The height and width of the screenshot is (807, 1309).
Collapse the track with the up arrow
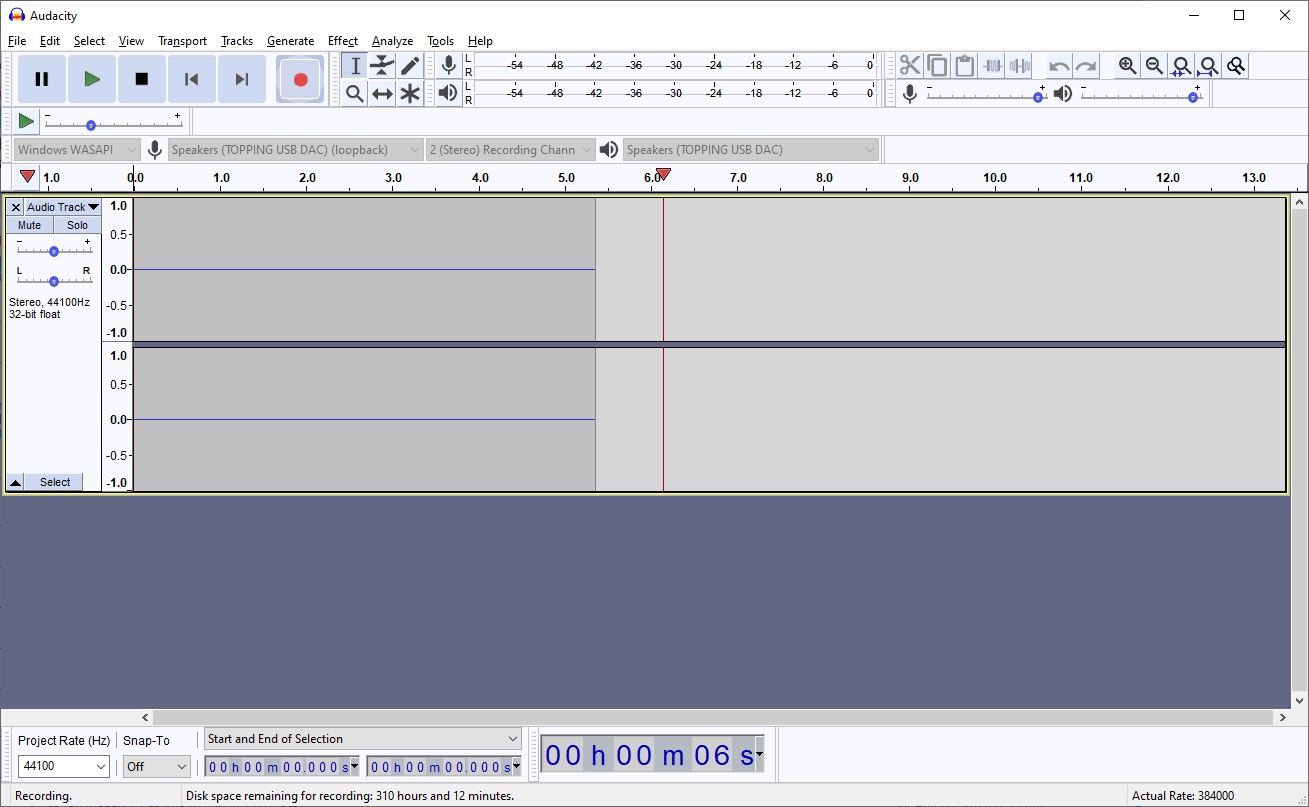pyautogui.click(x=15, y=482)
